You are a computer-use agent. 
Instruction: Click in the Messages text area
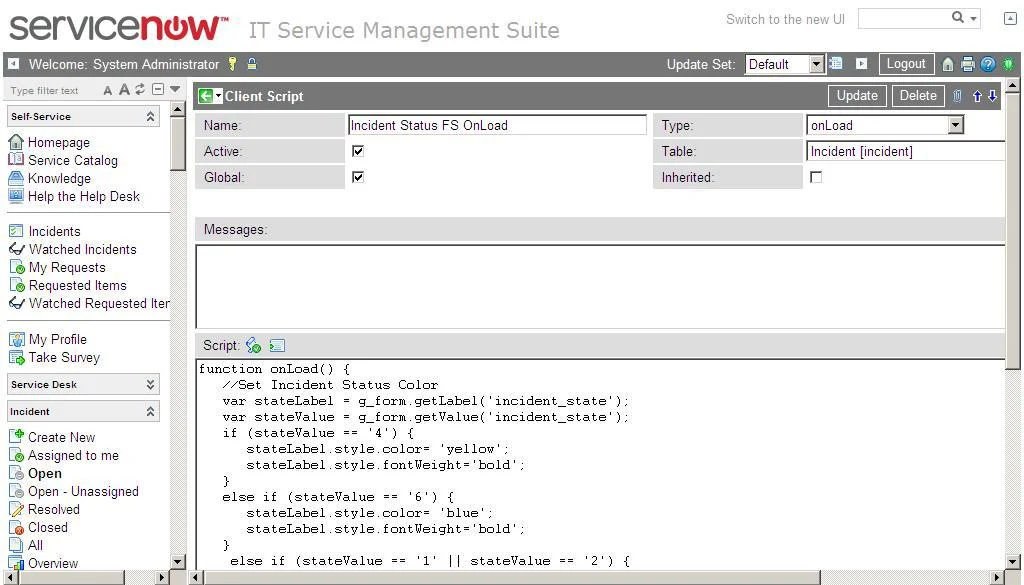point(600,287)
